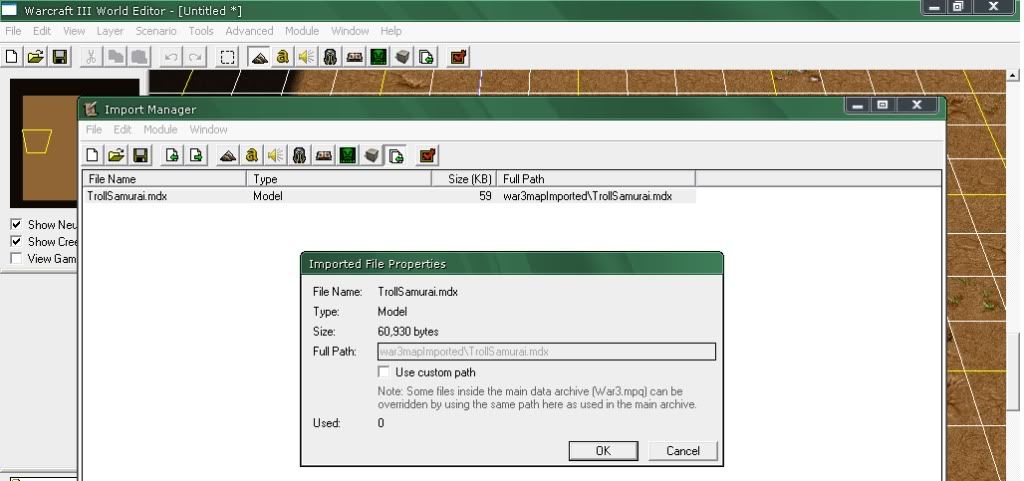Open Window menu in Import Manager window
This screenshot has height=481, width=1024.
click(x=208, y=129)
